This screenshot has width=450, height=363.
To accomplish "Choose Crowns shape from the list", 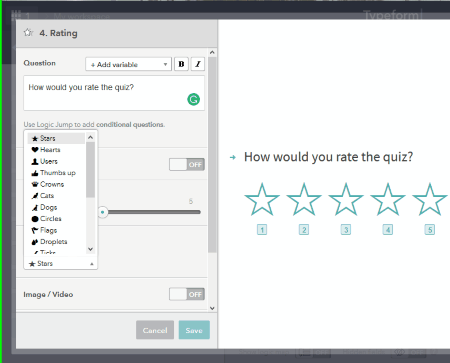I will pos(56,184).
